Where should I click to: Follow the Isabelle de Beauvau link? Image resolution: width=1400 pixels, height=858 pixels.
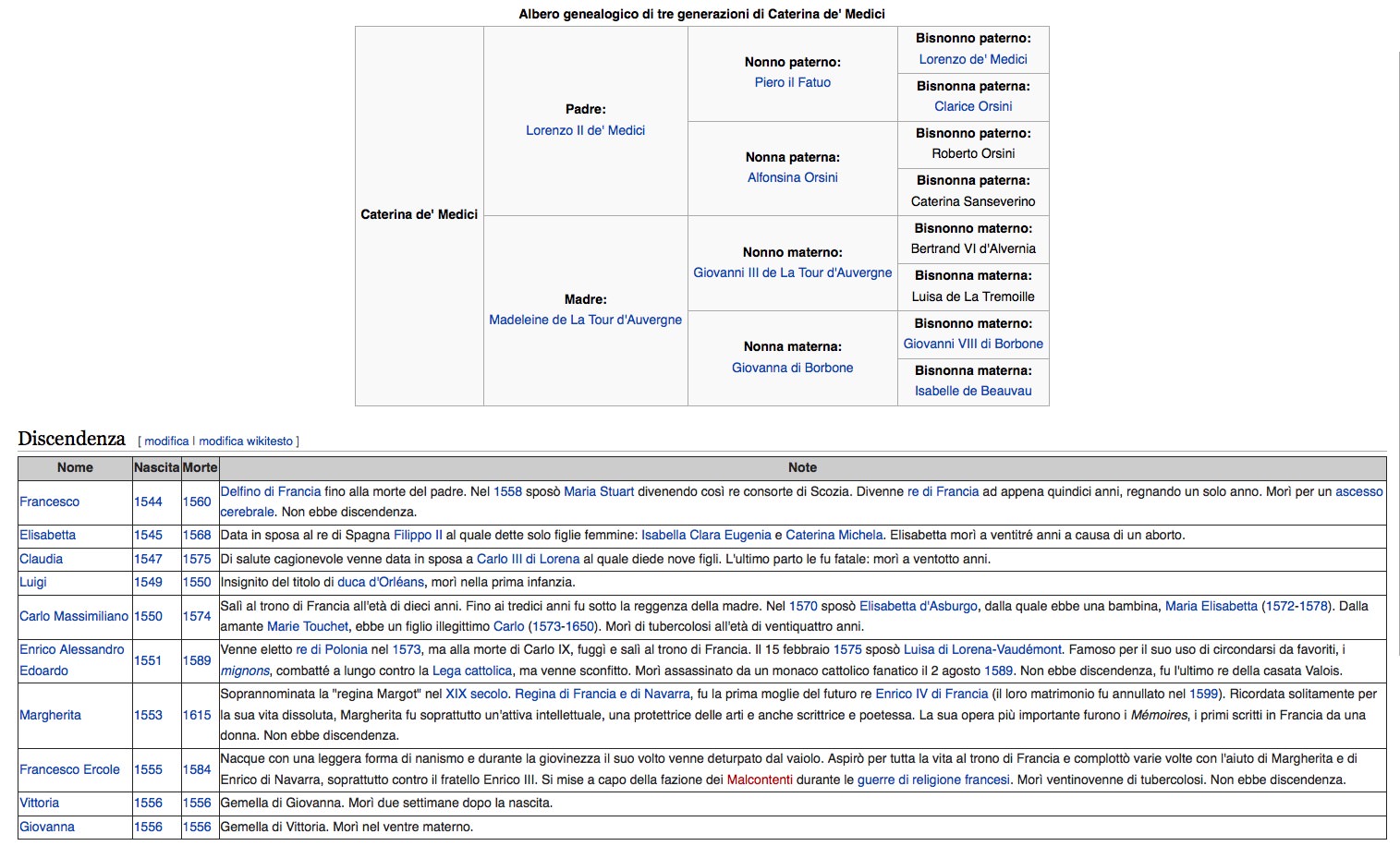click(972, 391)
